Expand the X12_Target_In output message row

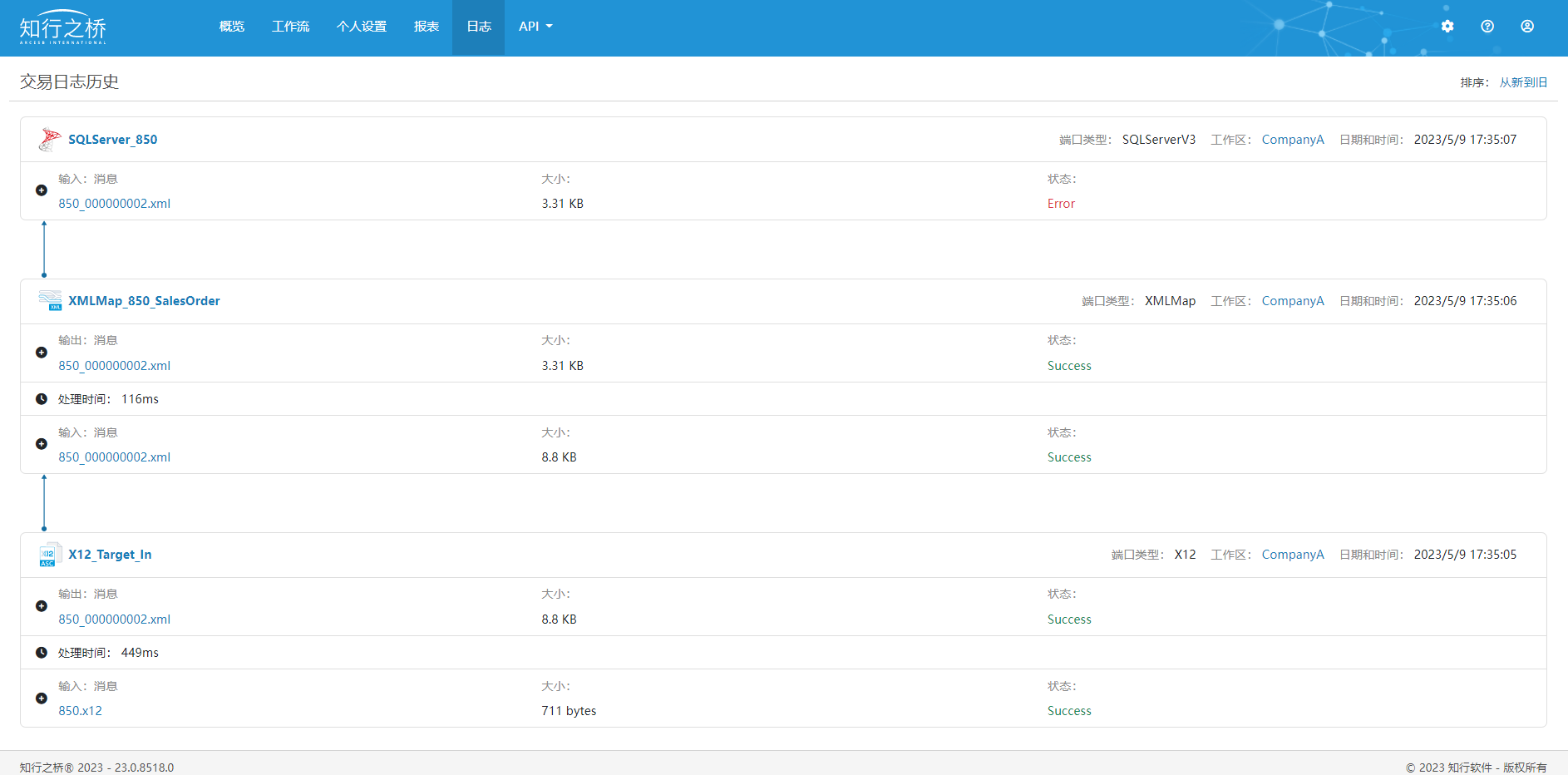pos(42,606)
